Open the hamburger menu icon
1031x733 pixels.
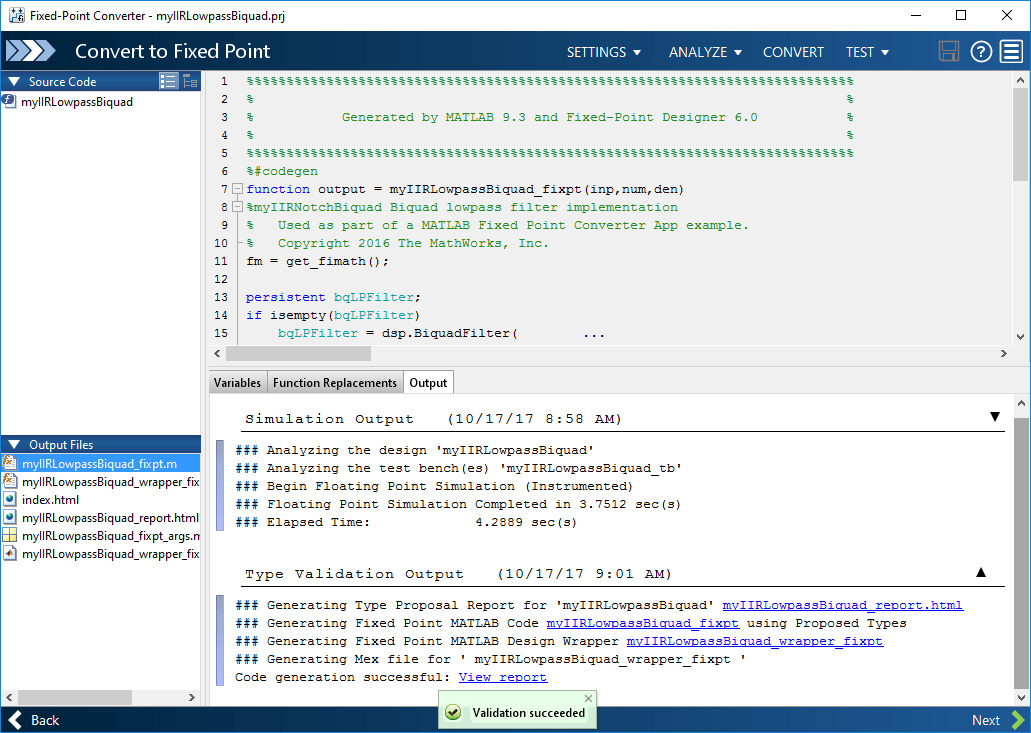(x=1011, y=51)
